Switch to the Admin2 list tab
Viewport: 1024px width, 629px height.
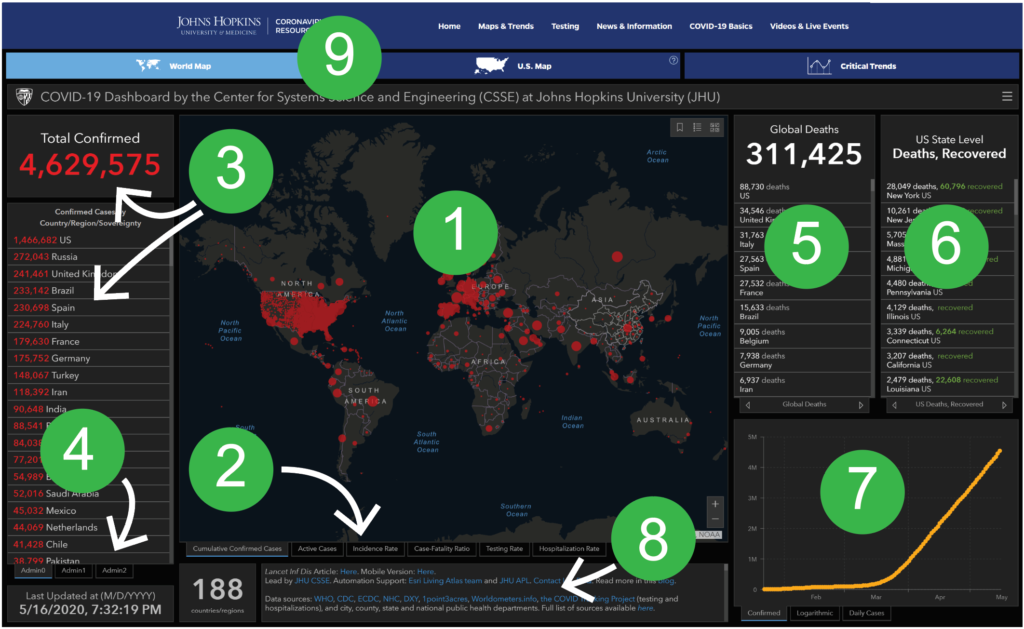[x=114, y=570]
